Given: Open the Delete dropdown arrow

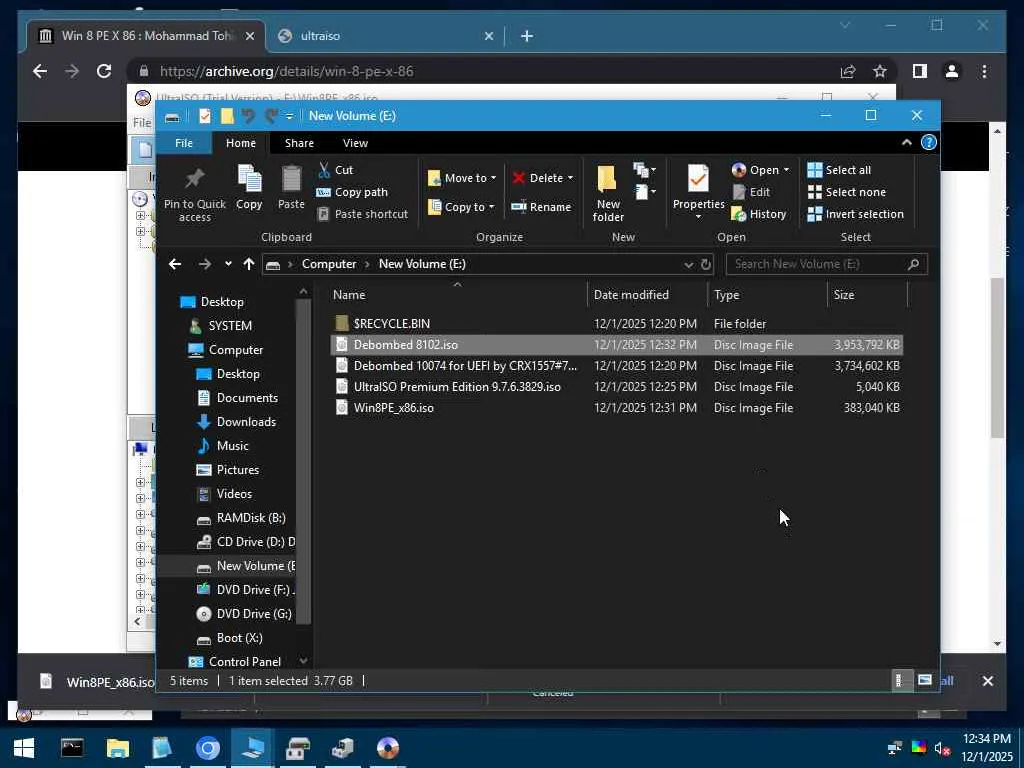Looking at the screenshot, I should (x=570, y=178).
